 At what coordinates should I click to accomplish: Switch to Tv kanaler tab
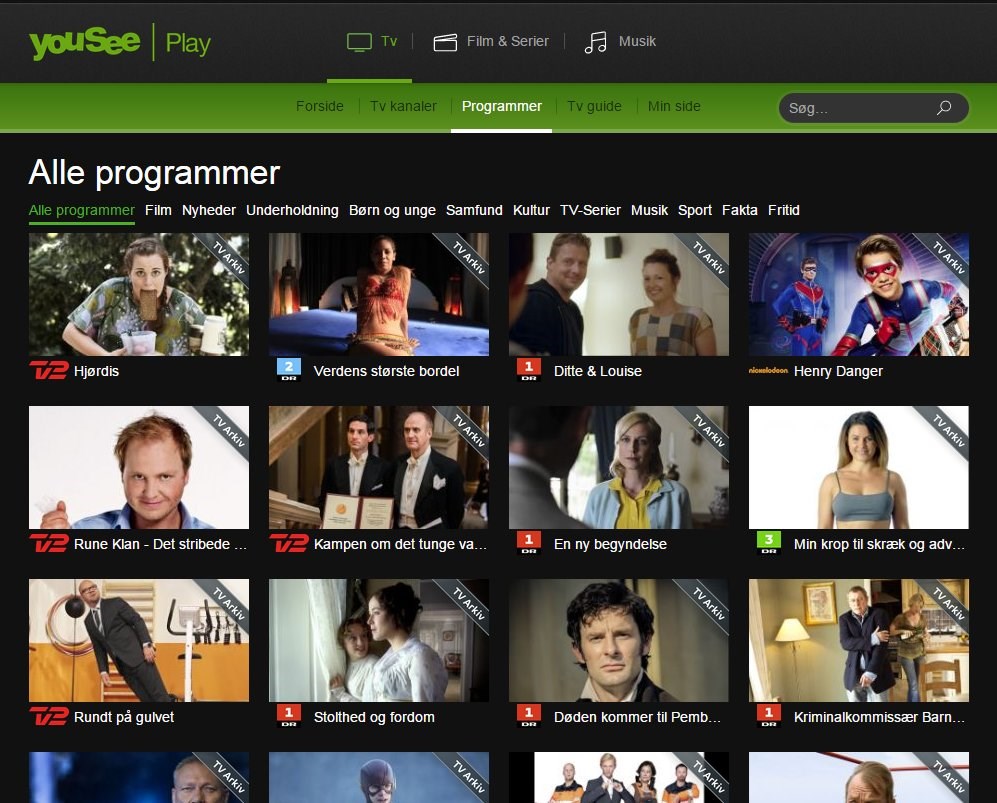pyautogui.click(x=403, y=106)
